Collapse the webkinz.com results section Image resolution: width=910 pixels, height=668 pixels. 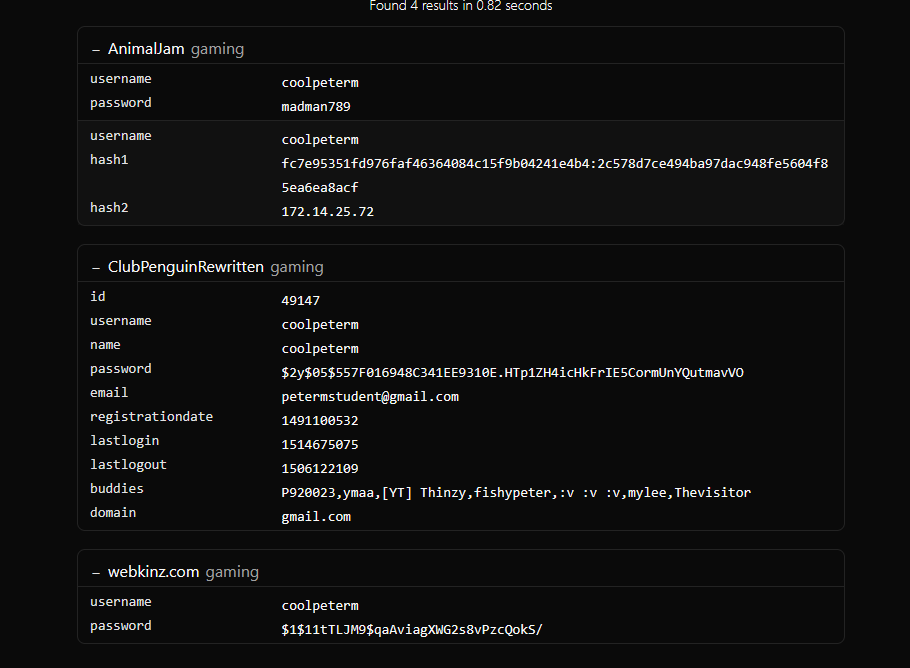tap(96, 572)
